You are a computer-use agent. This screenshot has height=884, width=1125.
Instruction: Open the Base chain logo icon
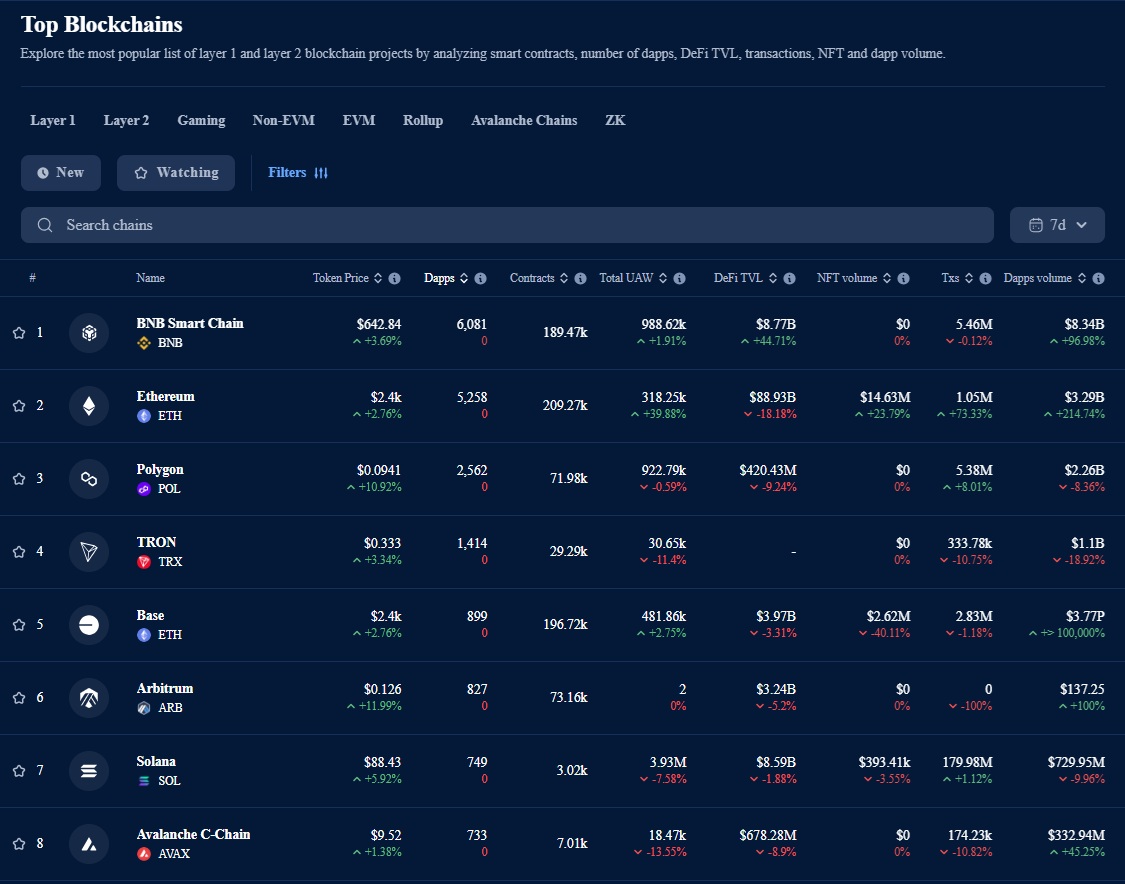click(89, 625)
